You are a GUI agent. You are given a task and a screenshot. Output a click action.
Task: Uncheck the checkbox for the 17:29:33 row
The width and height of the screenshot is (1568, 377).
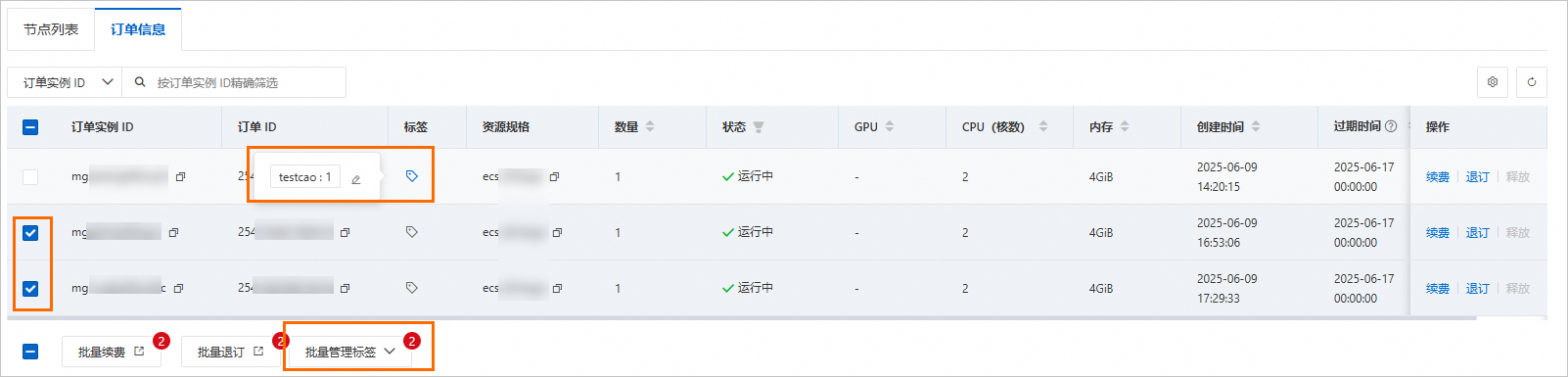(30, 289)
